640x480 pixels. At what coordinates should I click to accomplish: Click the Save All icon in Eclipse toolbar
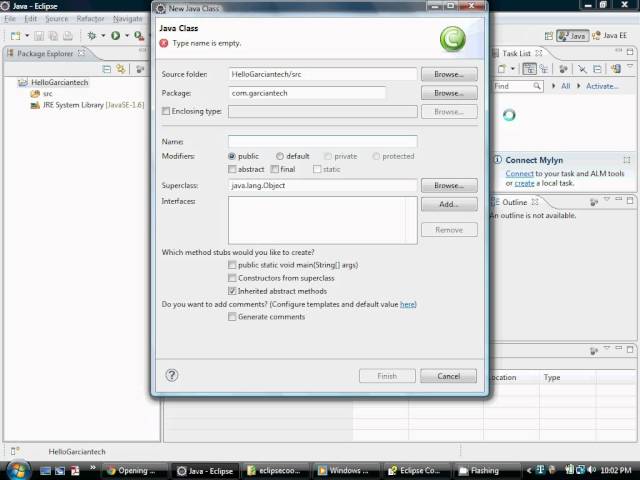tap(53, 36)
